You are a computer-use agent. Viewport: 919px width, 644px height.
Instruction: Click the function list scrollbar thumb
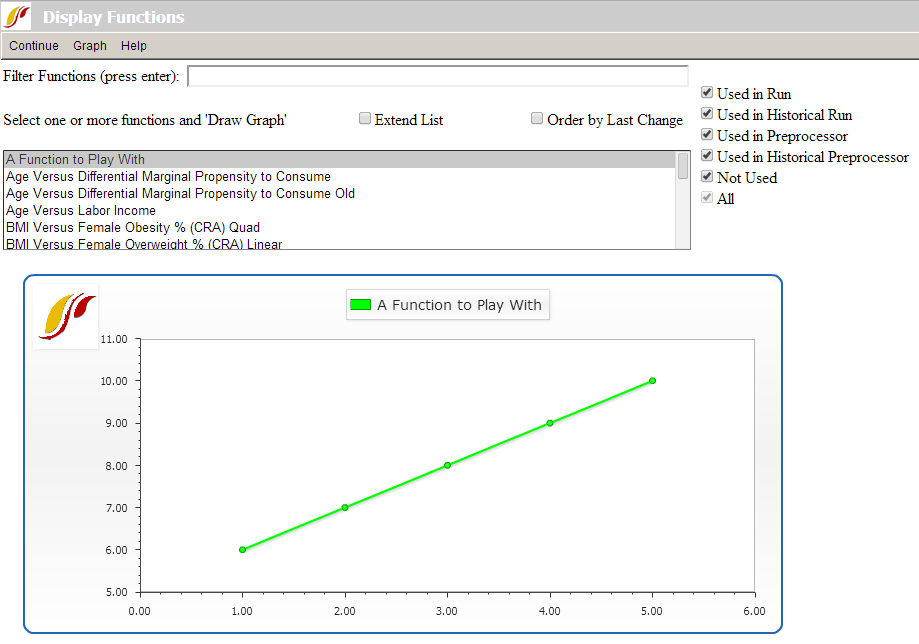683,166
